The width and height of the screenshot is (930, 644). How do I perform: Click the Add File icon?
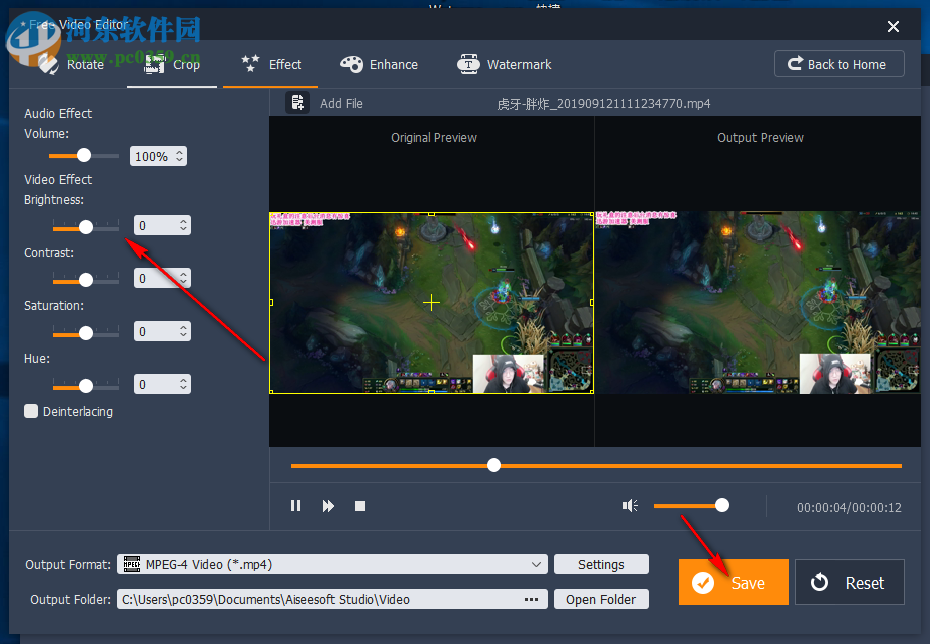tap(297, 102)
